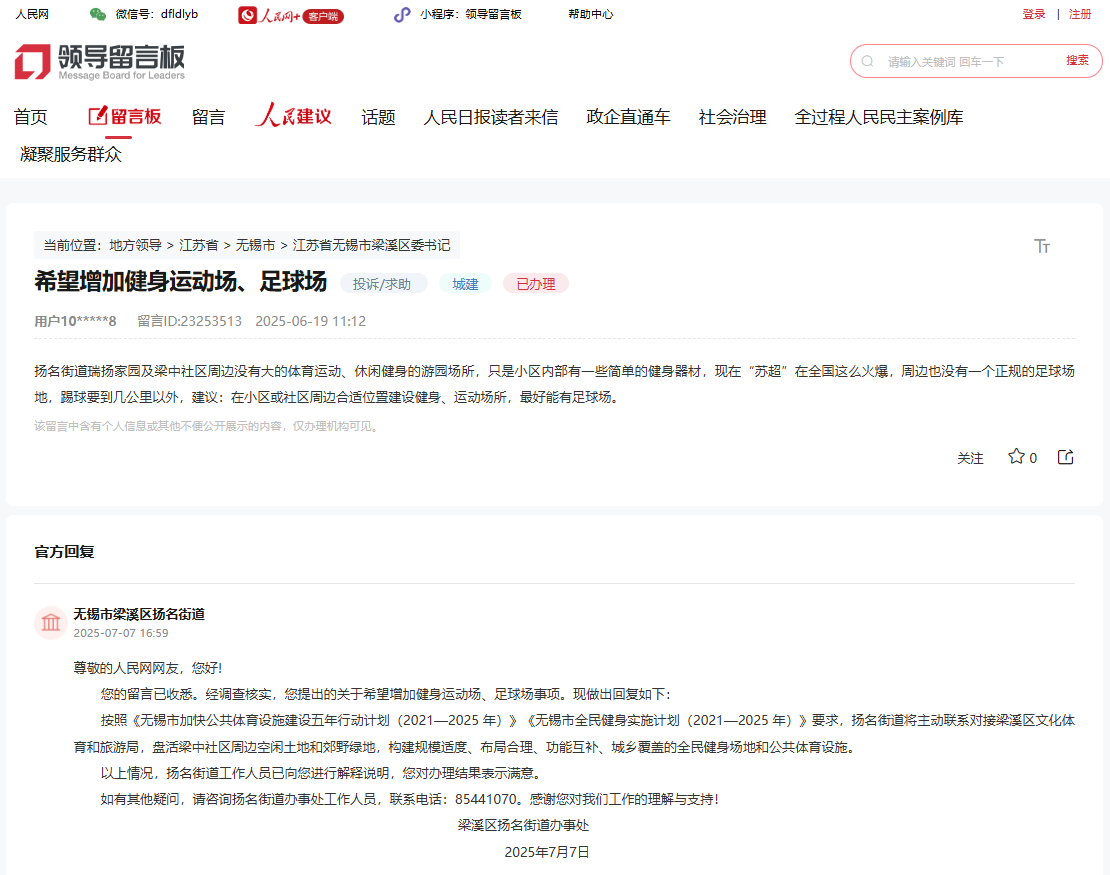Click the building avatar of 扬名街道 reply
The image size is (1110, 875).
pos(52,622)
